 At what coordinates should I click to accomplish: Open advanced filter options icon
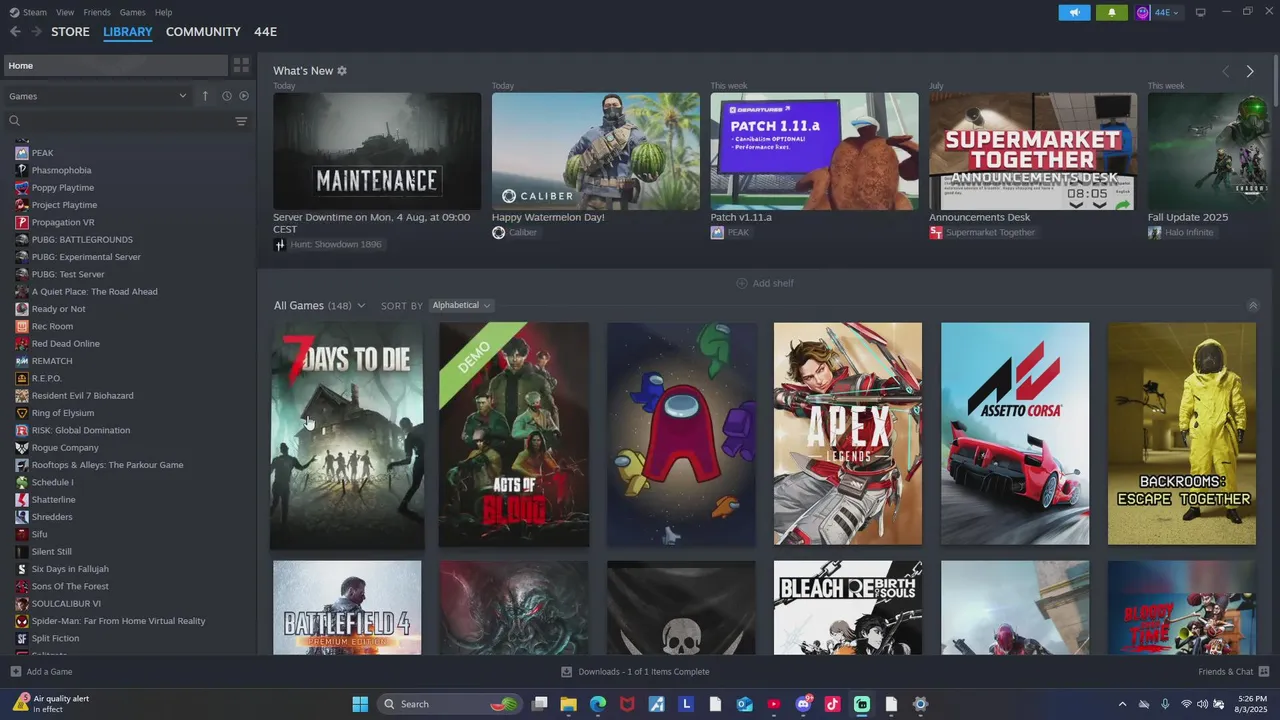(241, 121)
